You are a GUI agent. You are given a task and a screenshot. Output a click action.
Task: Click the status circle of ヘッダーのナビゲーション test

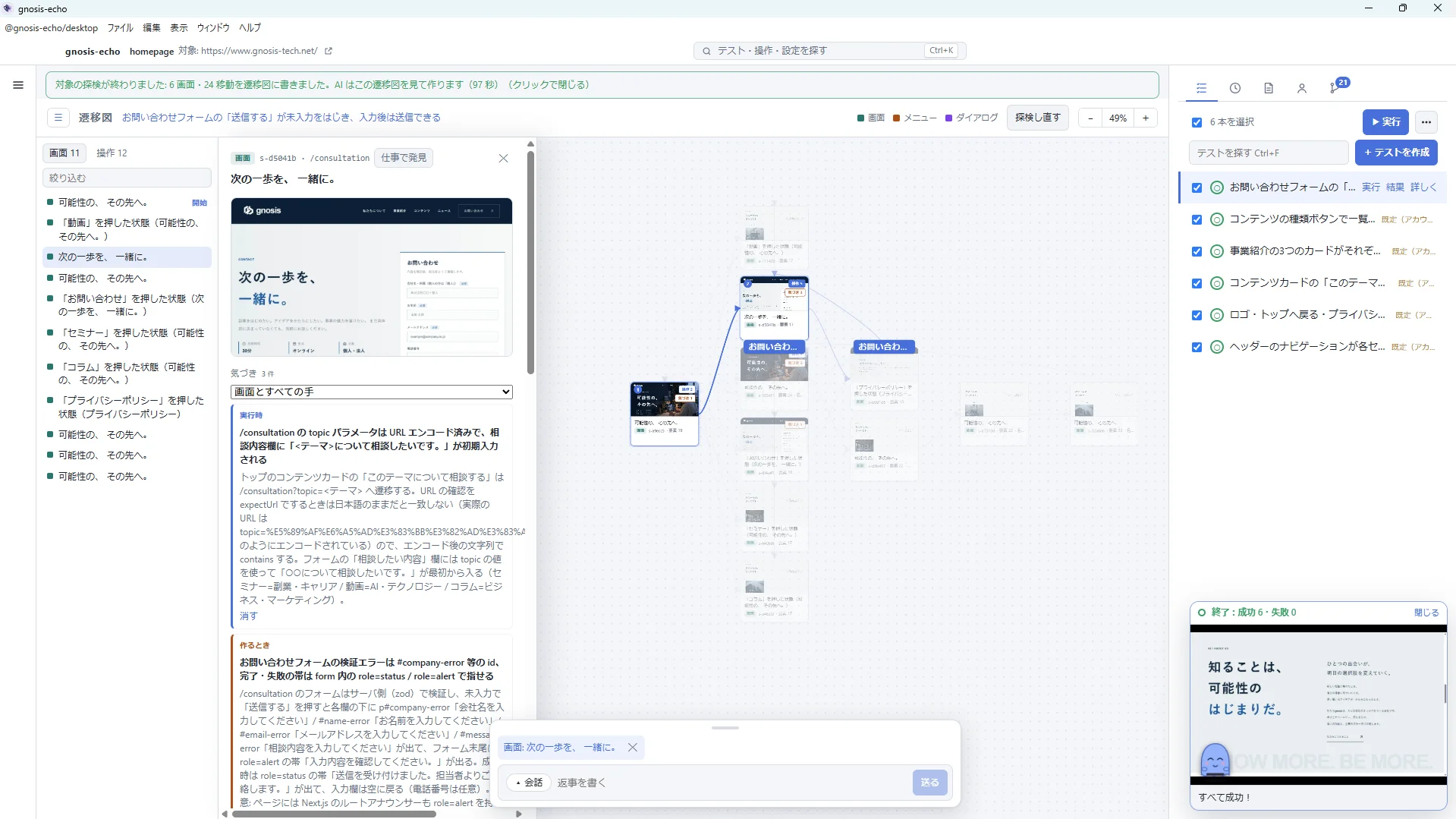[1217, 347]
